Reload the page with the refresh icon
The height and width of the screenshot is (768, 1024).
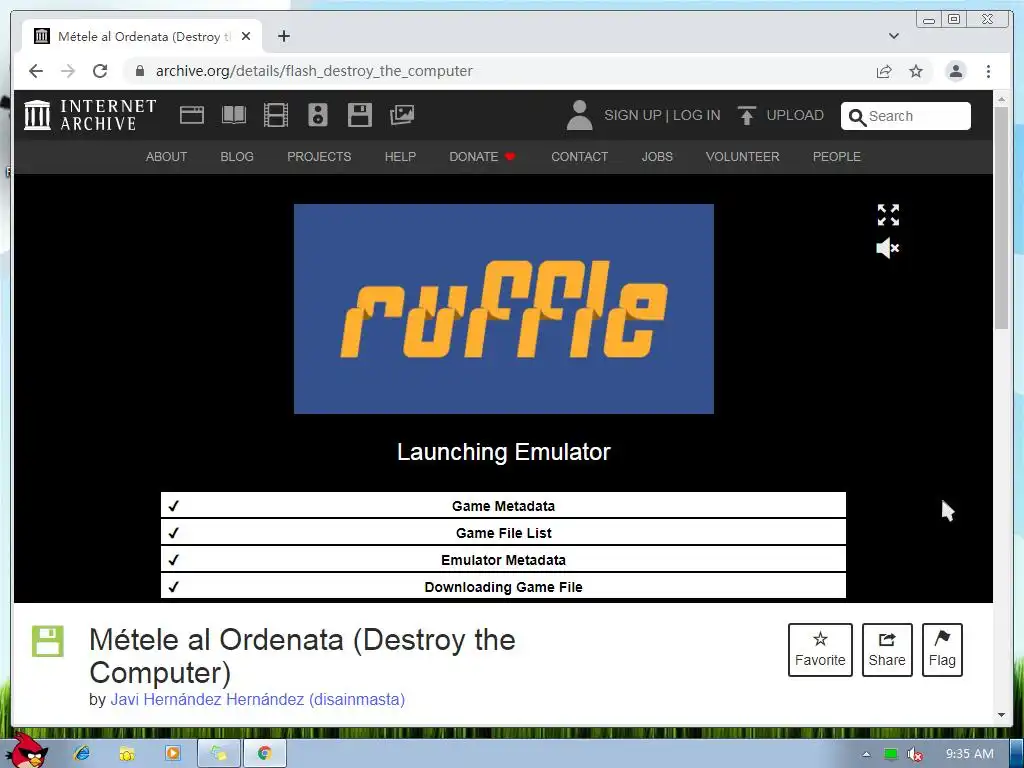coord(100,71)
